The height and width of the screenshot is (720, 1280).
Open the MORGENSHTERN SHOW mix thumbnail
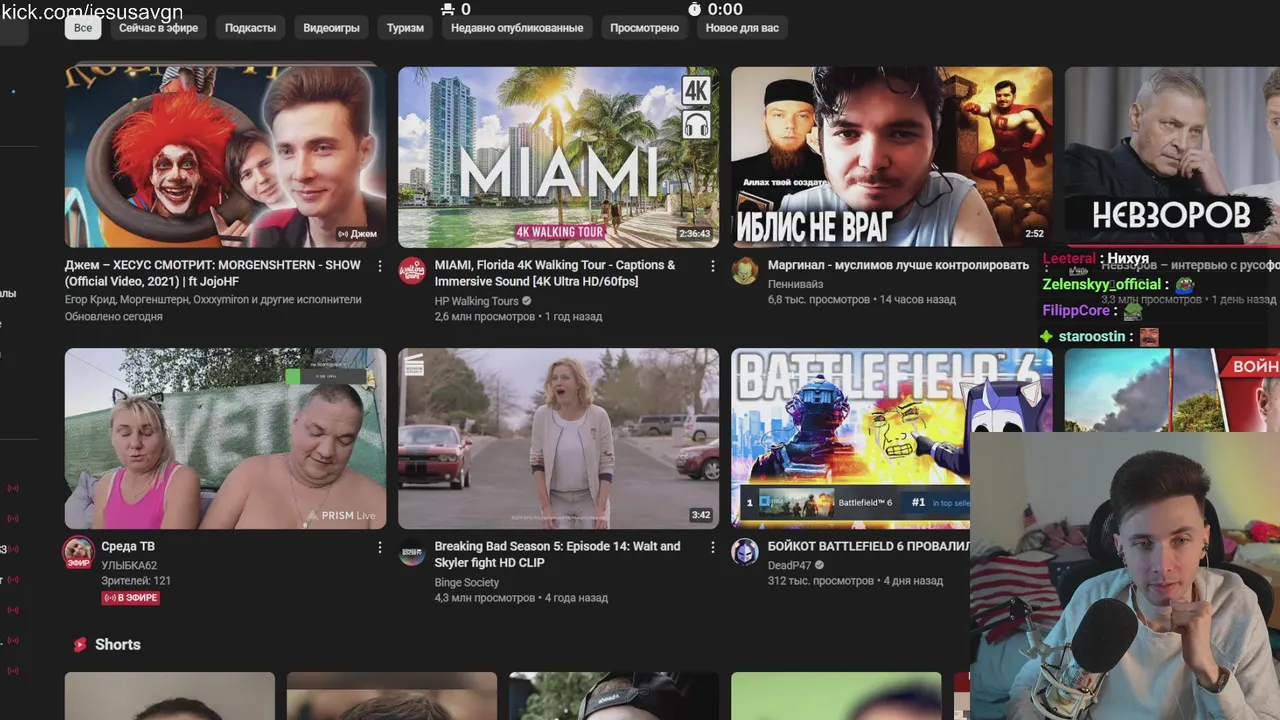pyautogui.click(x=225, y=157)
